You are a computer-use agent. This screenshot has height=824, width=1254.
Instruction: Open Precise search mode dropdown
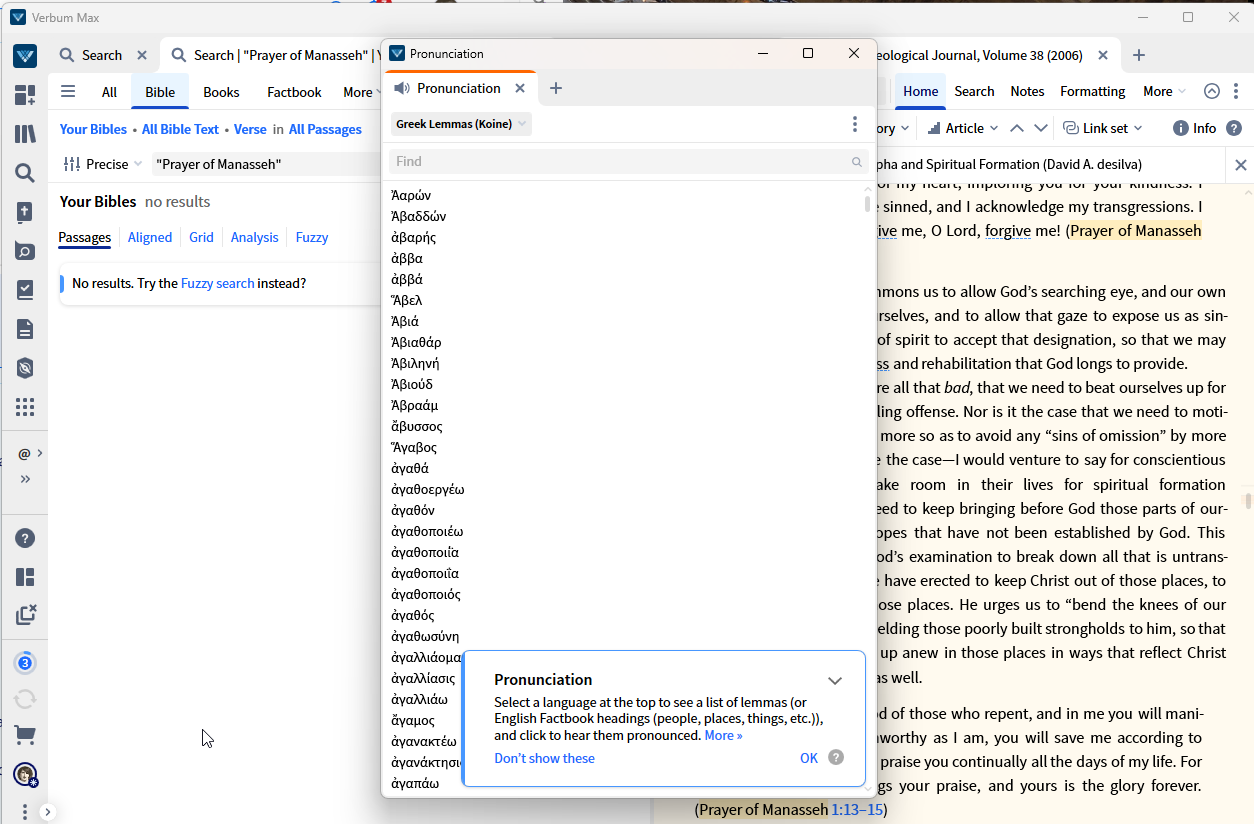pyautogui.click(x=103, y=164)
